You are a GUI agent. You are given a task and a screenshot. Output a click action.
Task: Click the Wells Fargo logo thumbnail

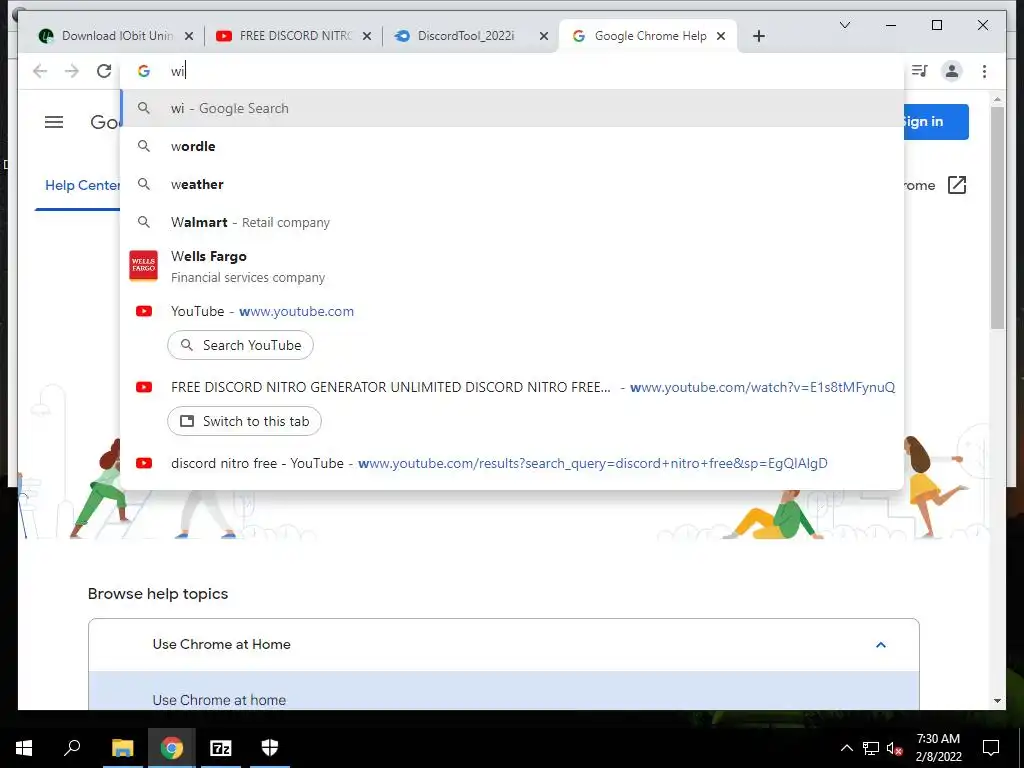[x=144, y=266]
